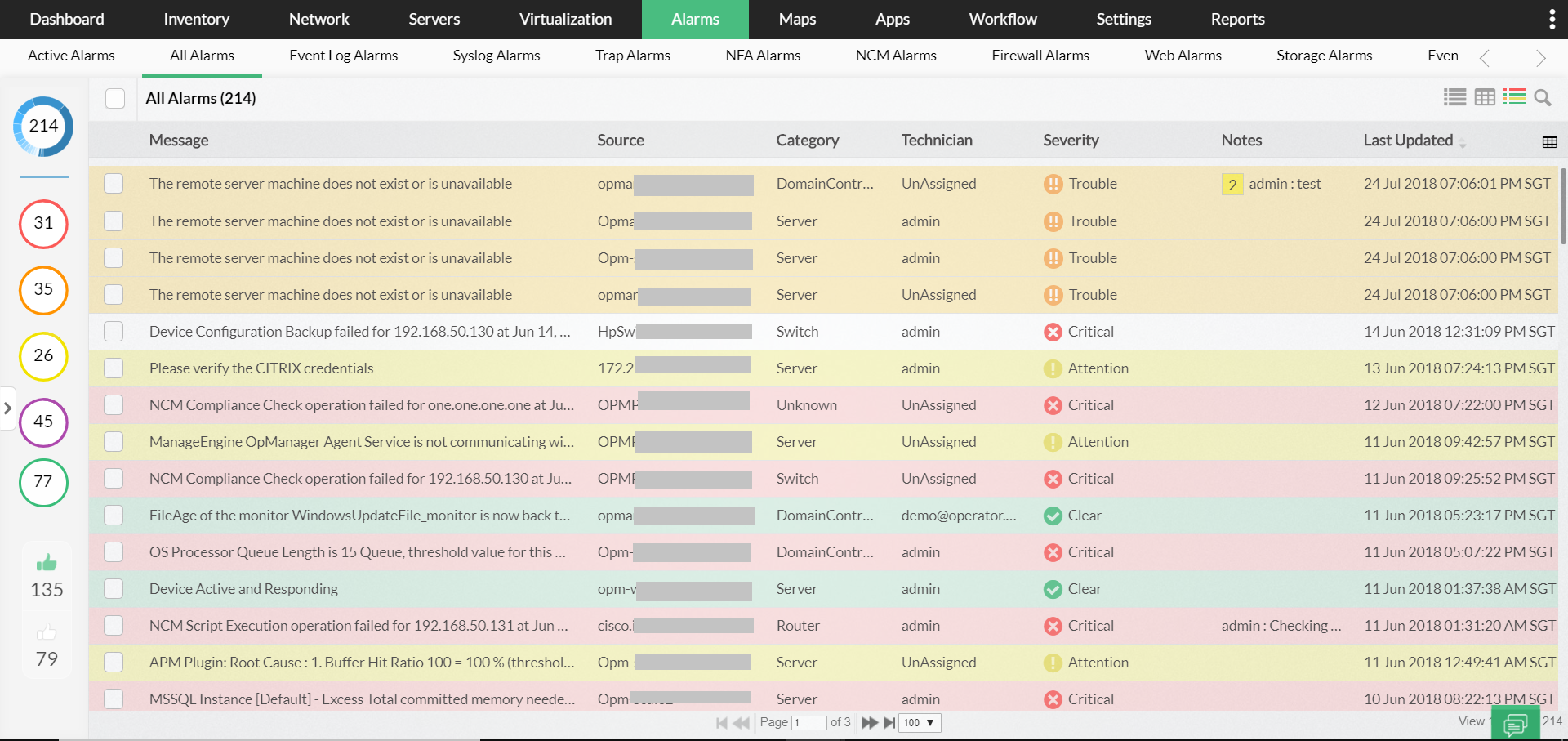The image size is (1568, 741).
Task: Filter by the red circle showing 31
Action: (43, 224)
